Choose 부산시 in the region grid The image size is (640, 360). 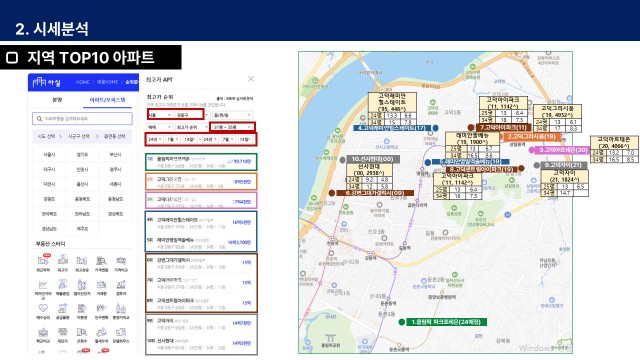[116, 155]
